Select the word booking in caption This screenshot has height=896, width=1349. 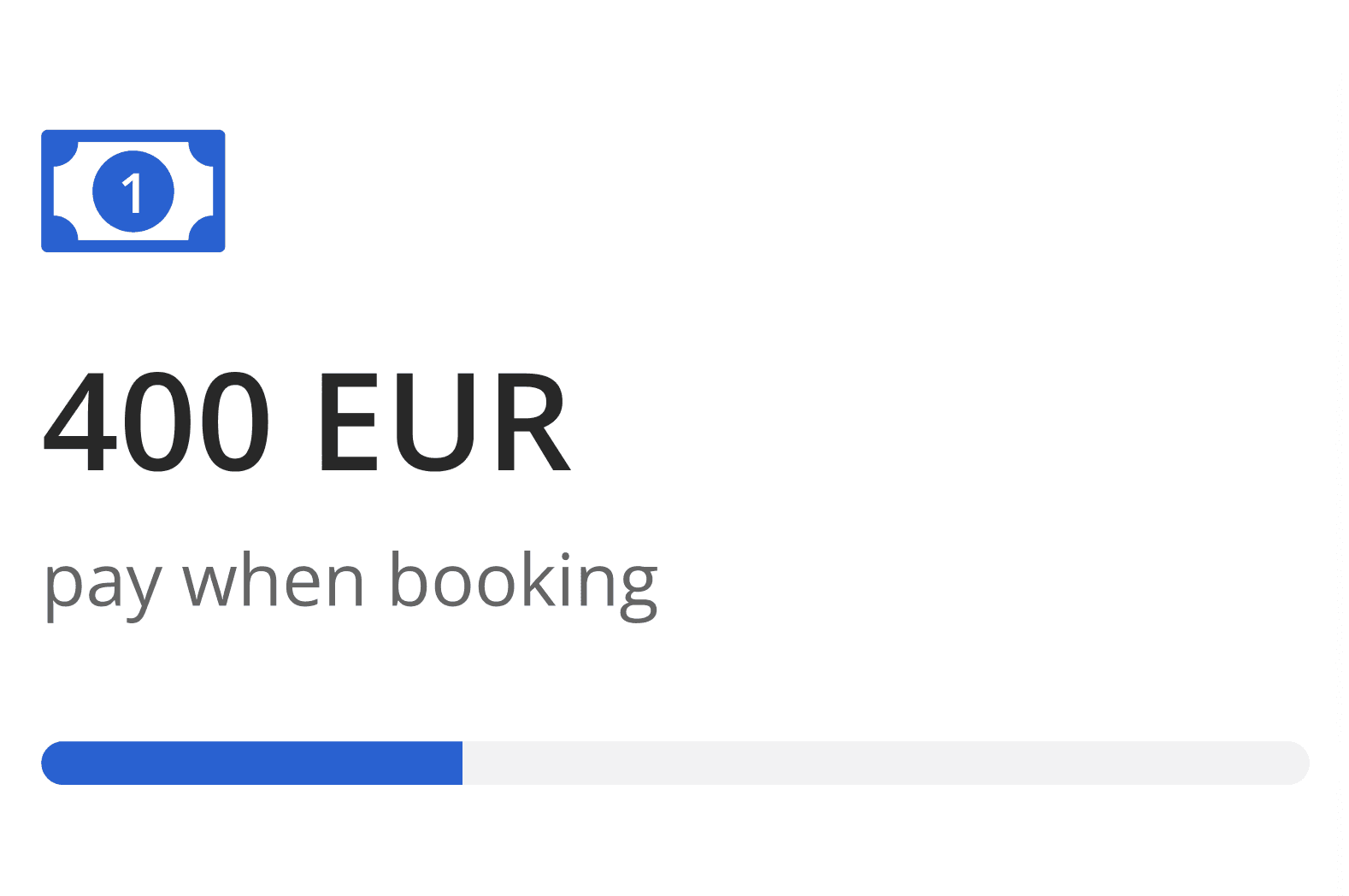pos(524,586)
